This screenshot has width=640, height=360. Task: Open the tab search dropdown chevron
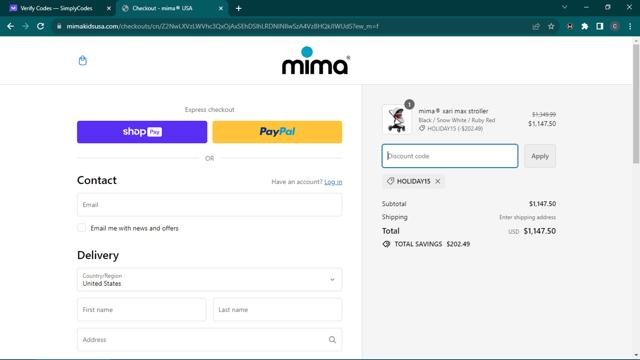point(564,7)
